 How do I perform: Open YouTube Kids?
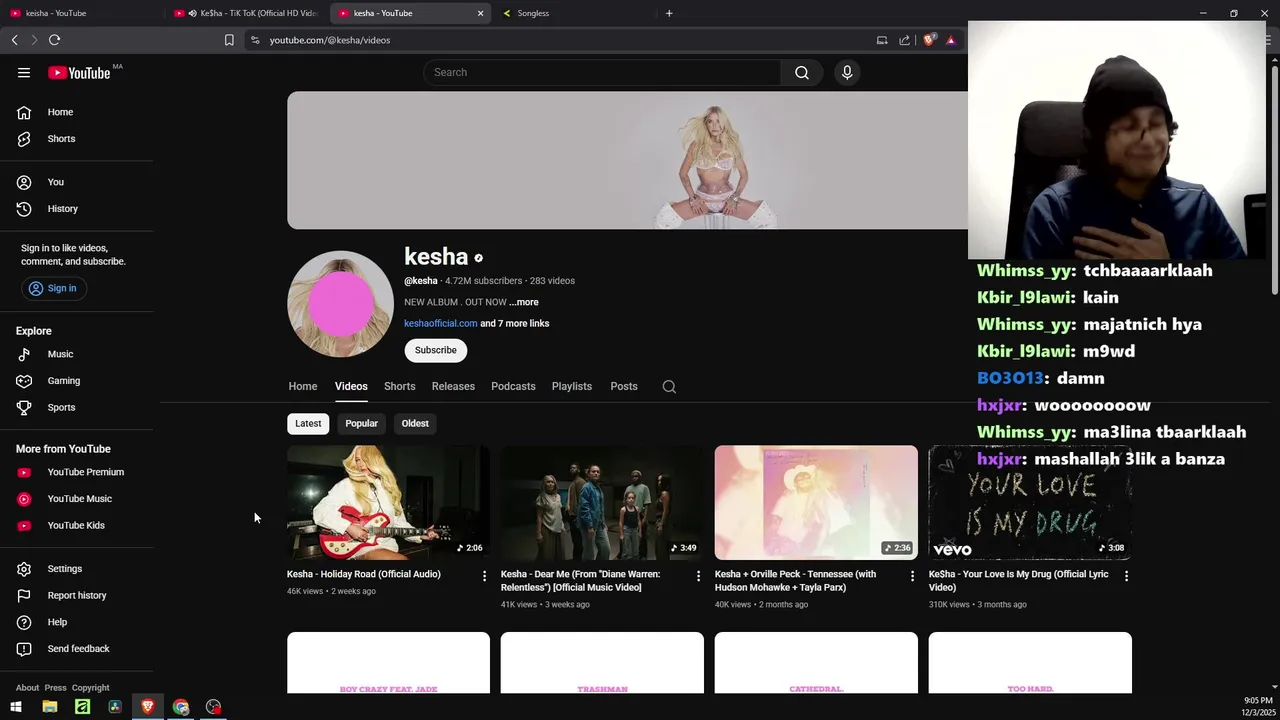pyautogui.click(x=77, y=525)
